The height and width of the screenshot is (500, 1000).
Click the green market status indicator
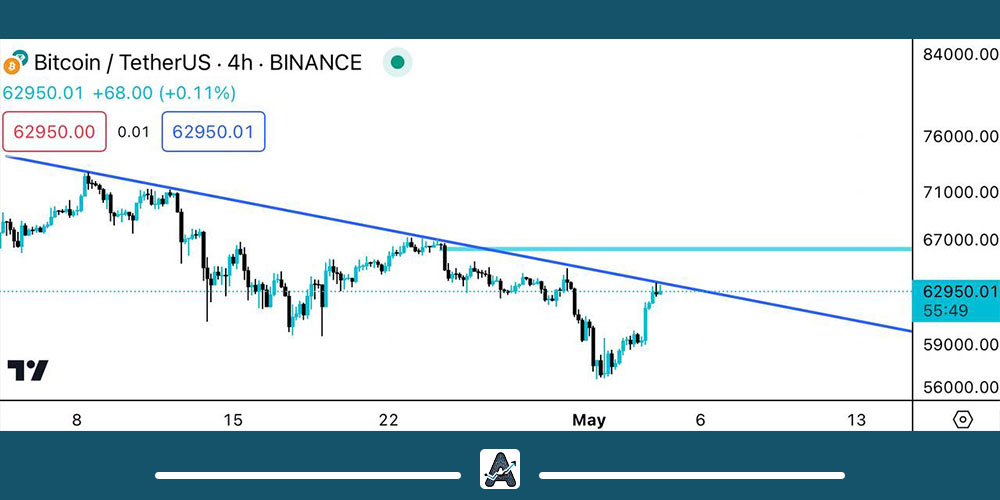(x=397, y=63)
